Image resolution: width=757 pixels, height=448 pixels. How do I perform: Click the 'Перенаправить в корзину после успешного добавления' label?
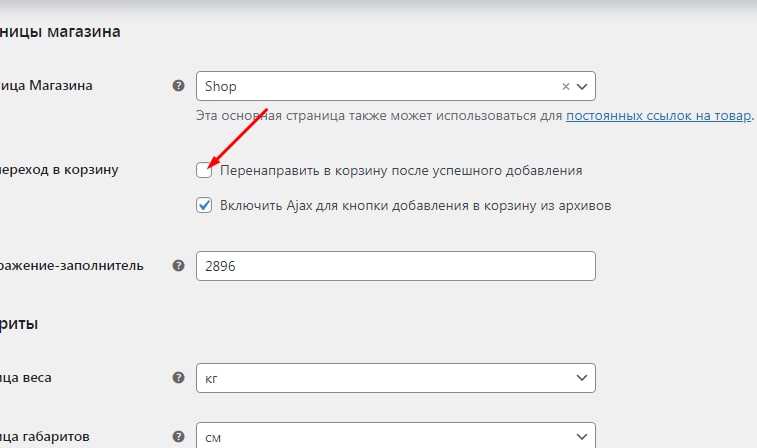pyautogui.click(x=400, y=171)
